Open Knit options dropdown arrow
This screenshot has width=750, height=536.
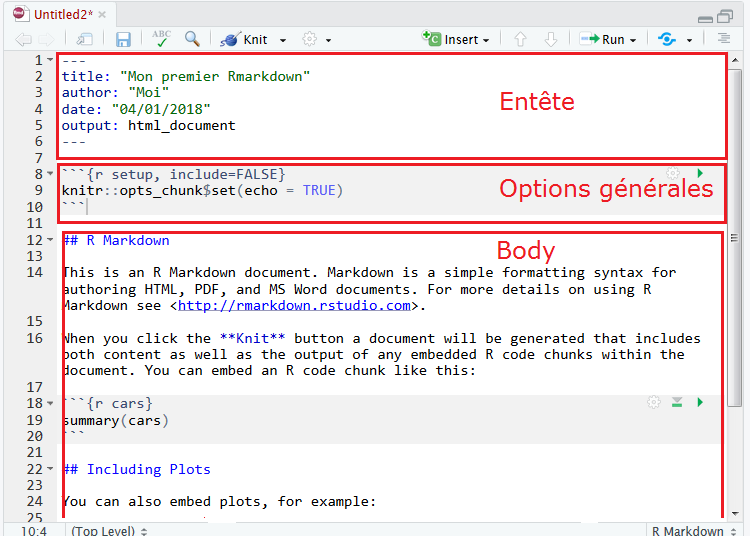click(x=283, y=40)
